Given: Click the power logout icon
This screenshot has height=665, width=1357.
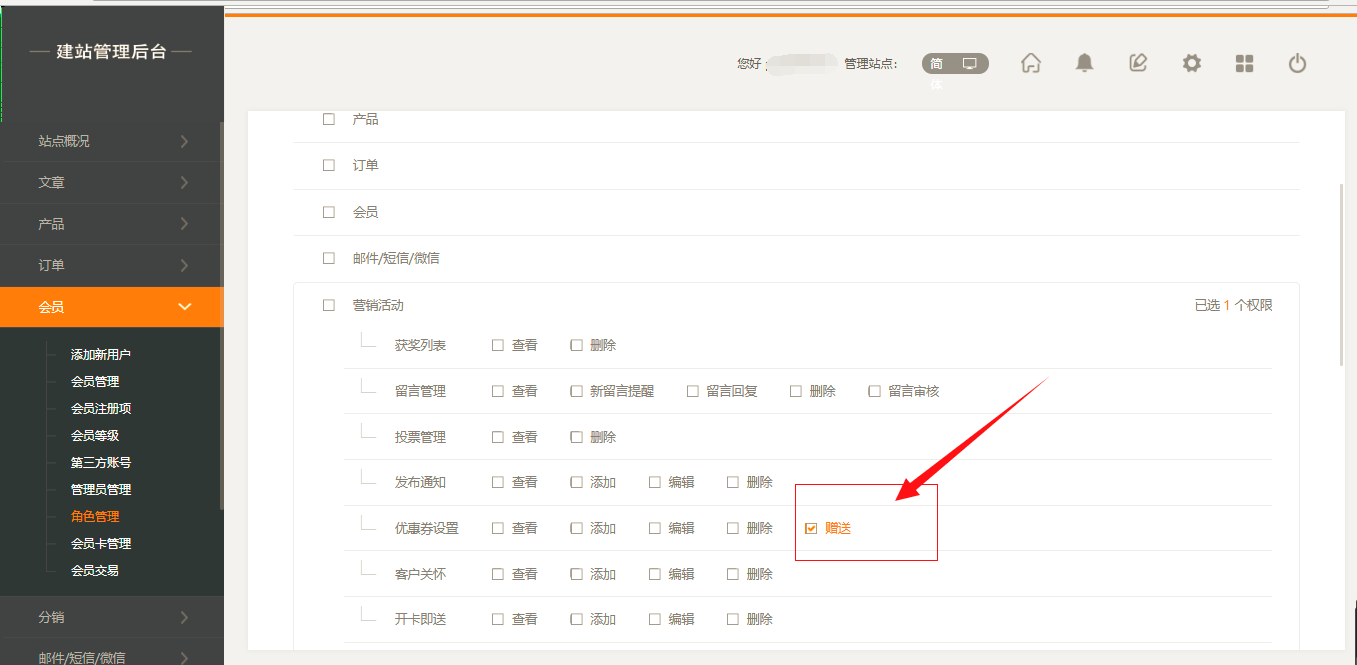Looking at the screenshot, I should (1297, 63).
